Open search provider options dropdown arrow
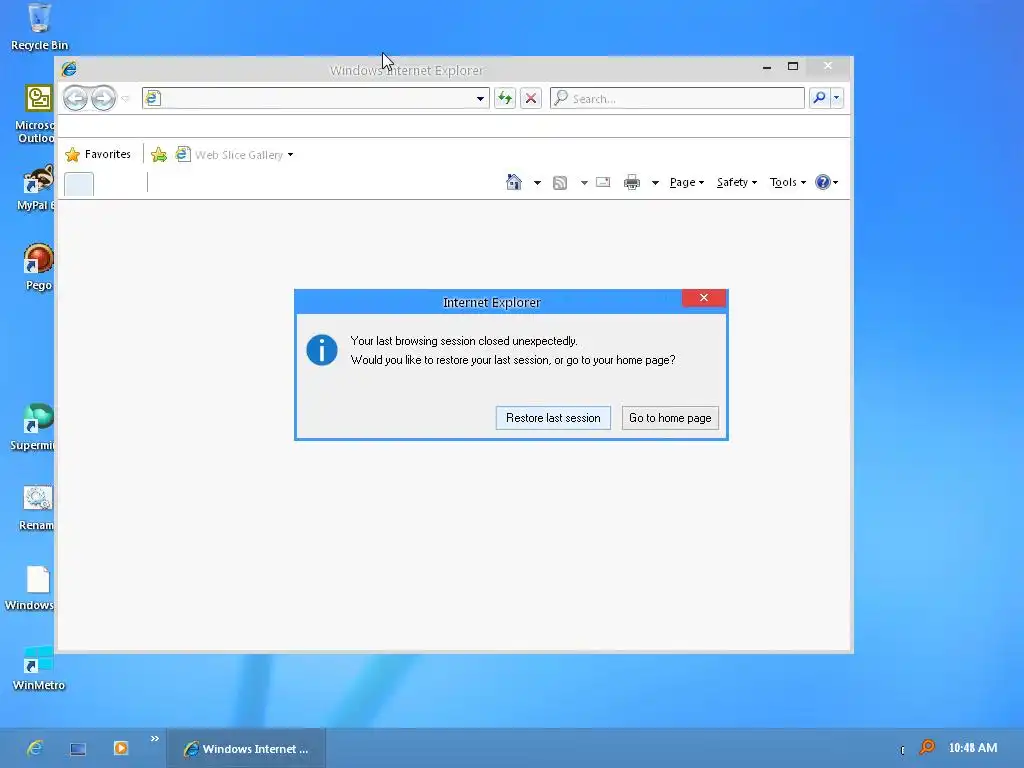Image resolution: width=1024 pixels, height=768 pixels. [x=837, y=98]
